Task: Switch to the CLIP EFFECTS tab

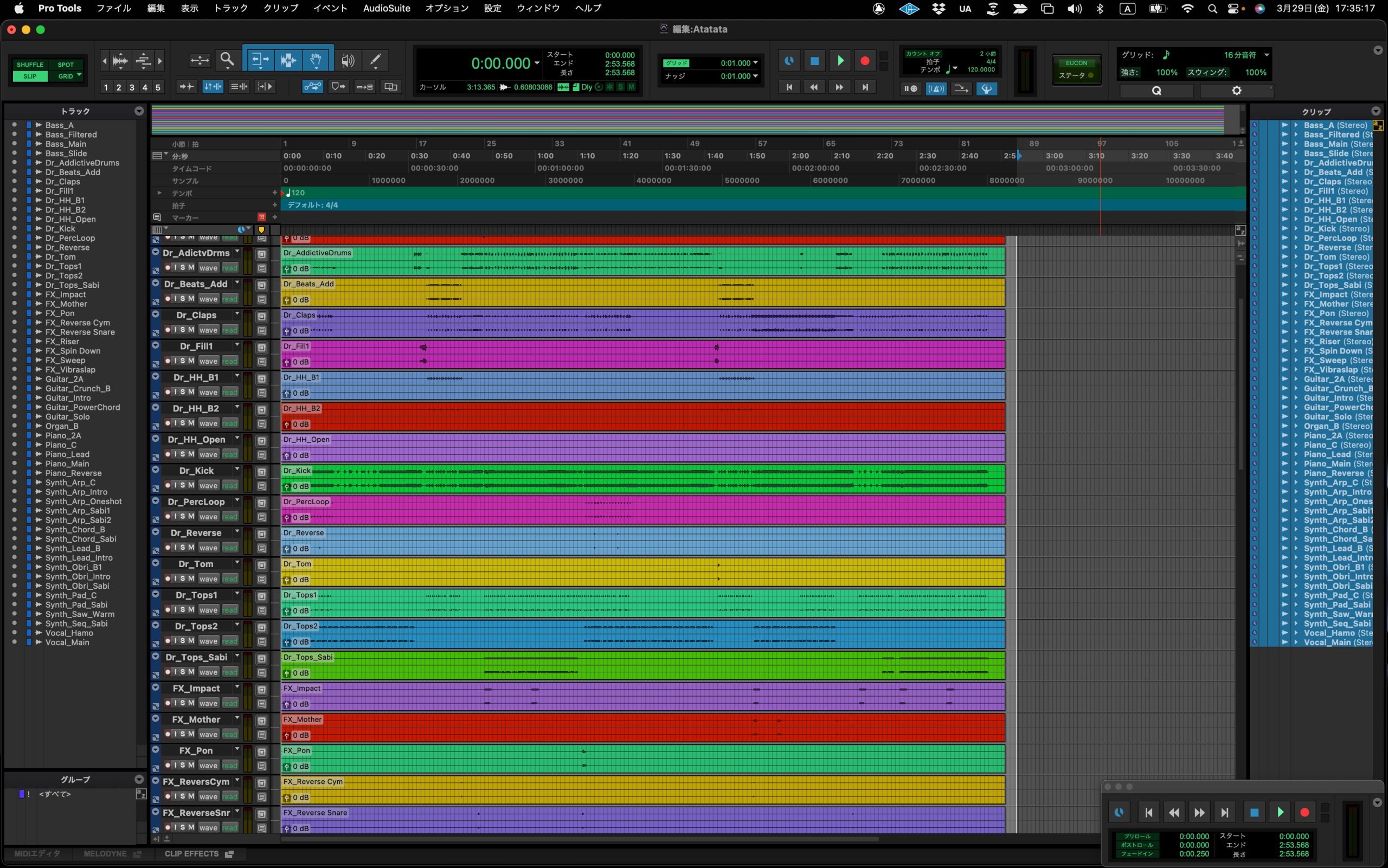Action: coord(198,854)
